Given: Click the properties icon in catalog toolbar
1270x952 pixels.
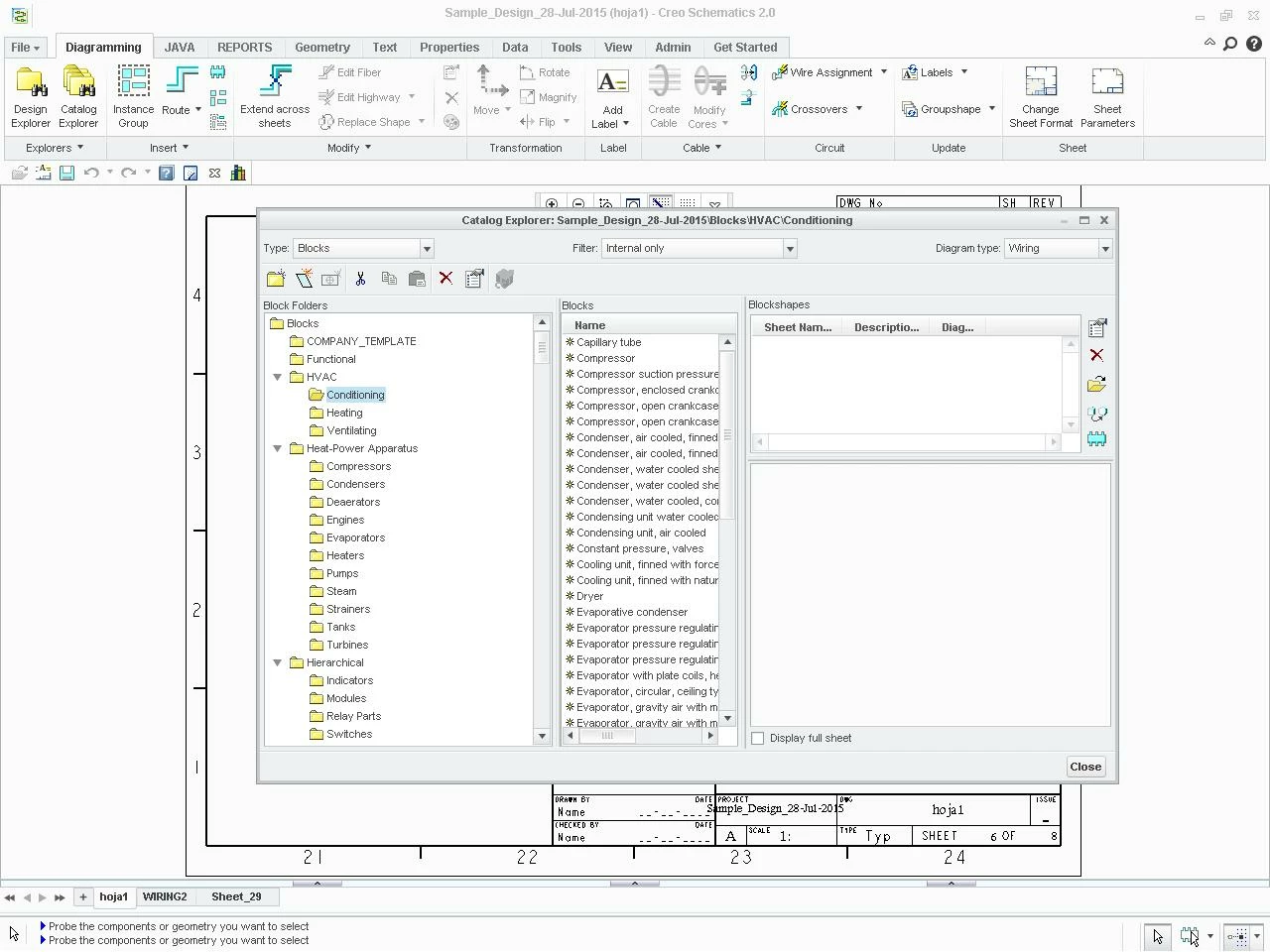Looking at the screenshot, I should point(474,279).
